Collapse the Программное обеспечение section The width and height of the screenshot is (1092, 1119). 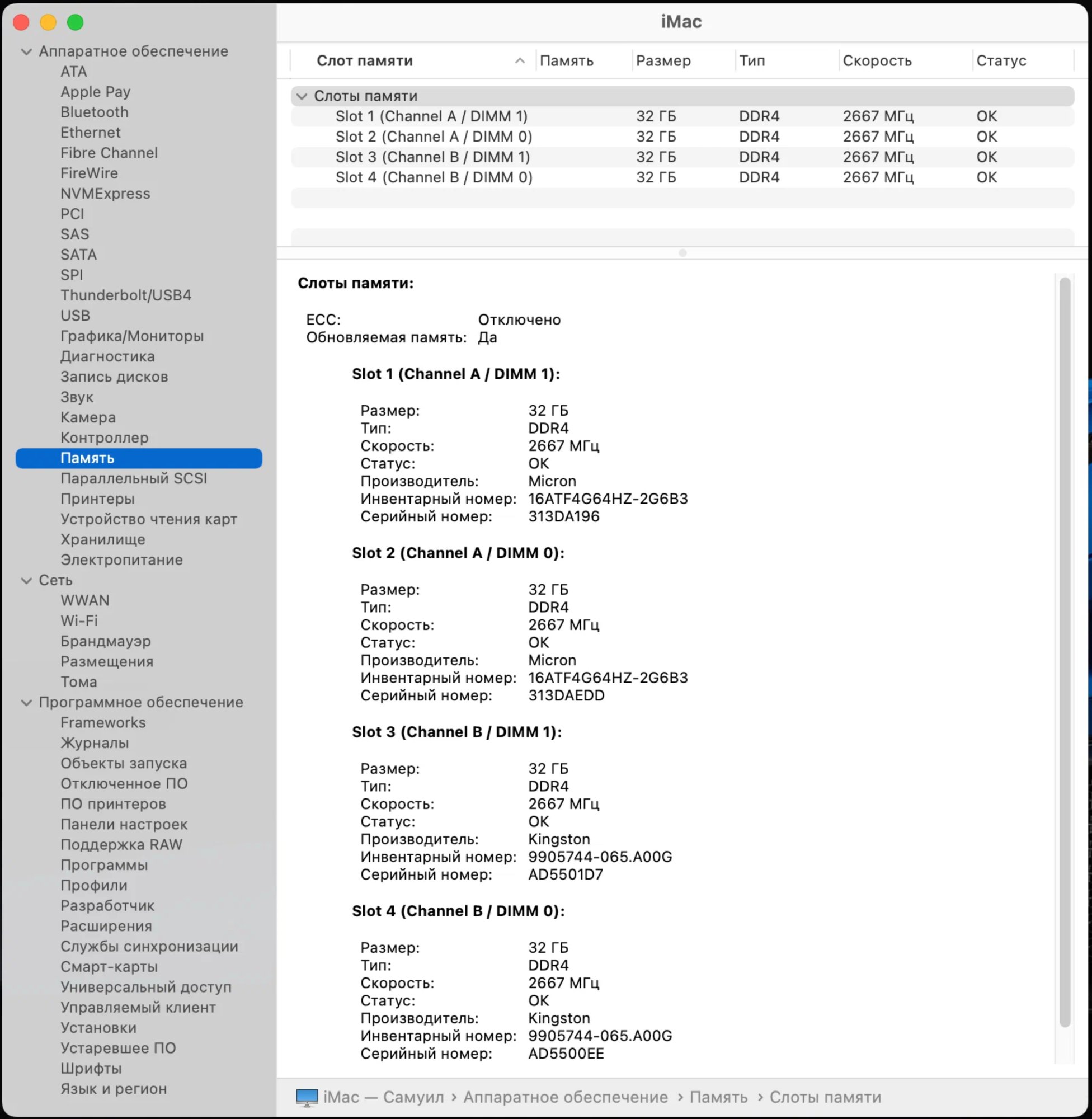pyautogui.click(x=26, y=703)
